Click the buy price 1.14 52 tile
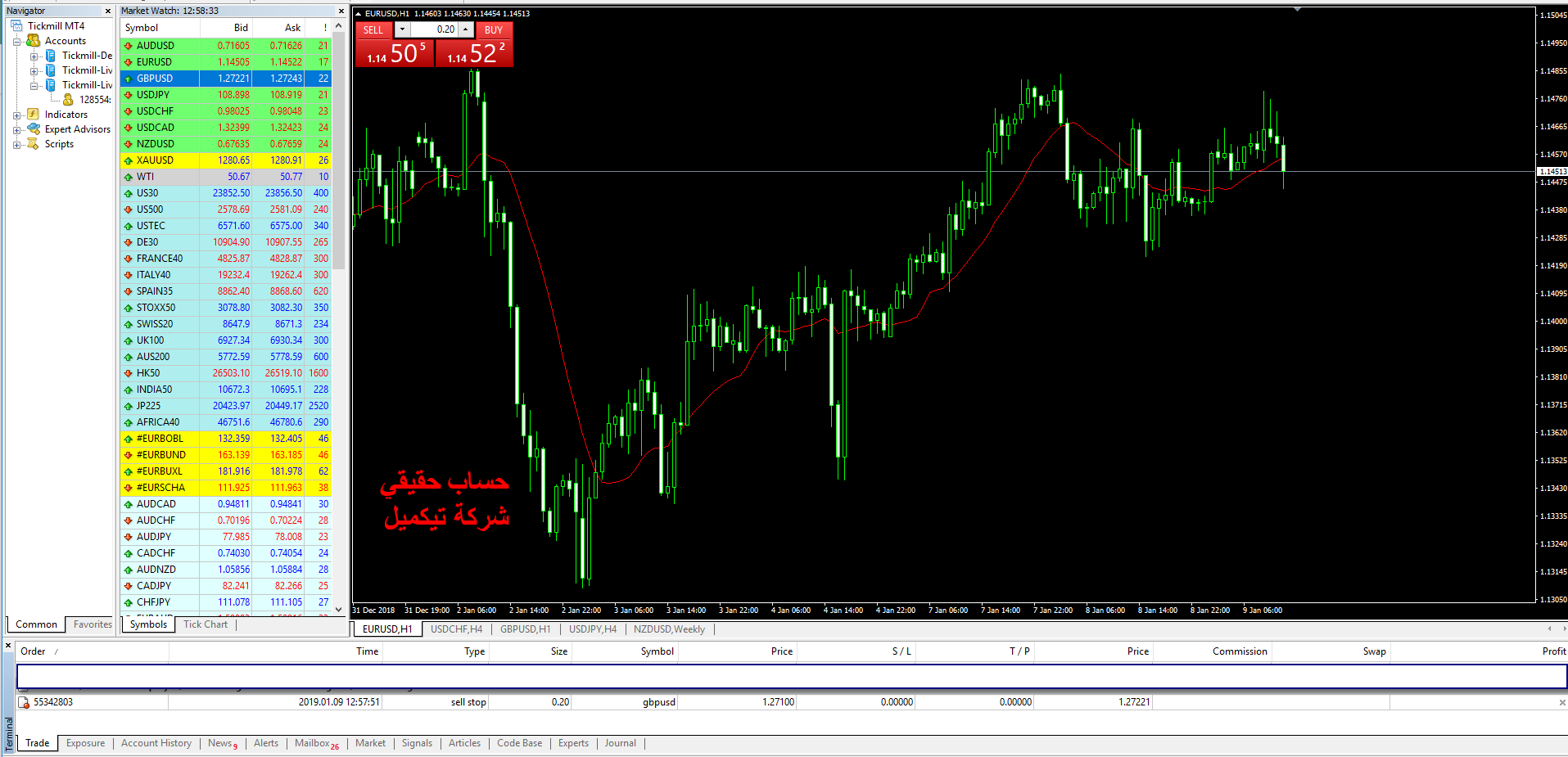This screenshot has height=757, width=1568. (x=474, y=53)
